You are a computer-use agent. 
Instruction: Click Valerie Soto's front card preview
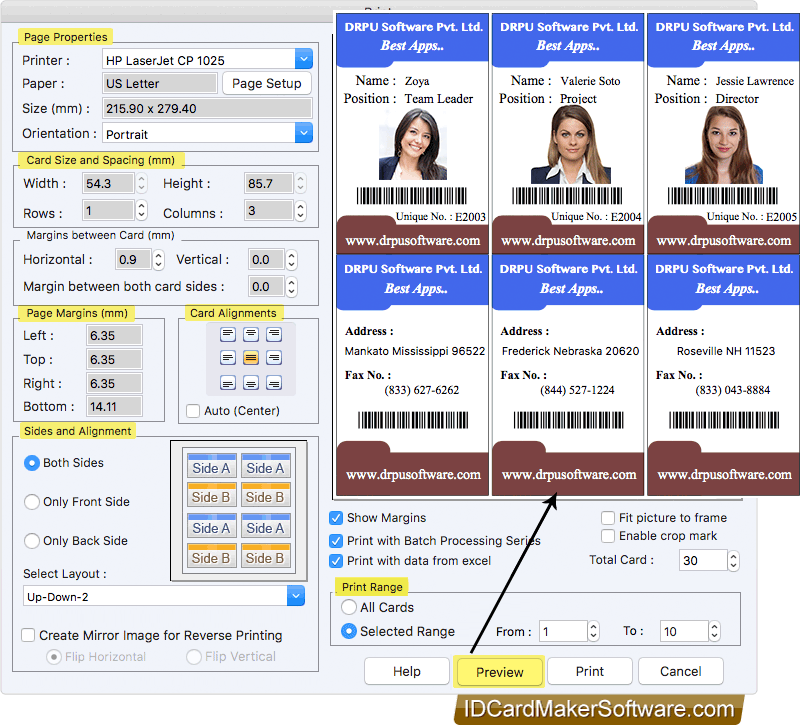(x=568, y=133)
